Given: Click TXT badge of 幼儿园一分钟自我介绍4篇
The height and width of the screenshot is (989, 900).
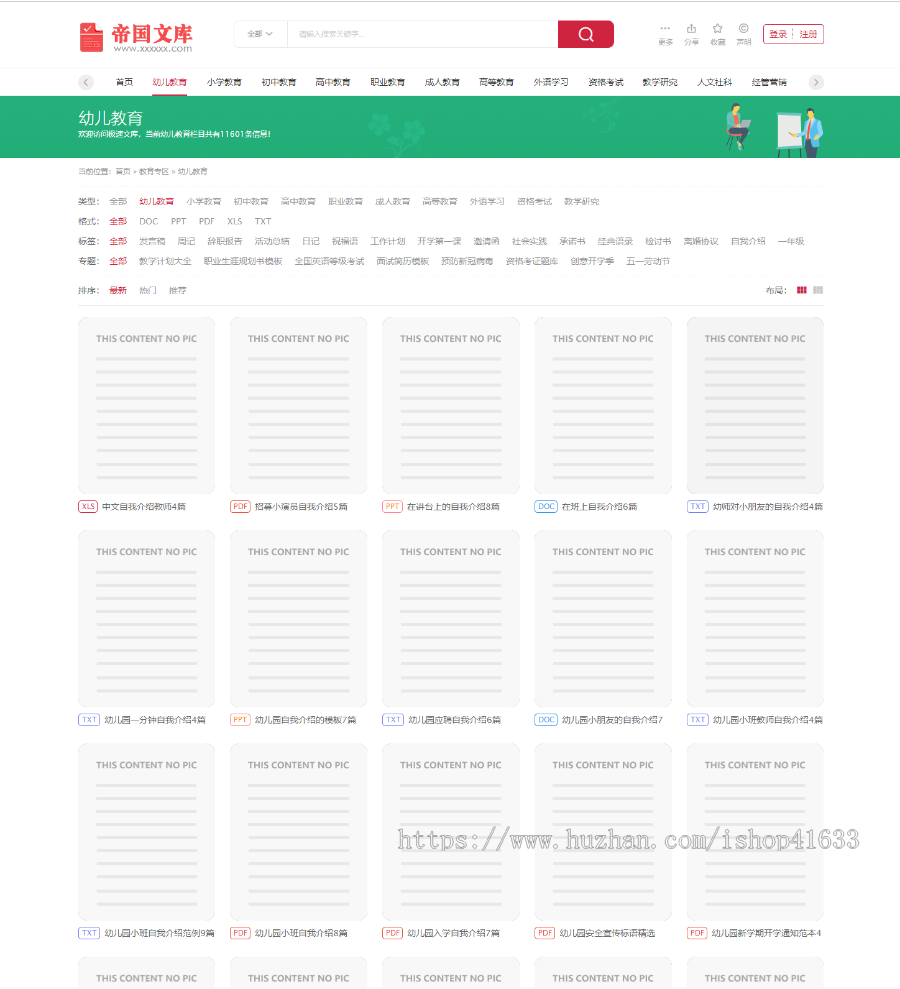Looking at the screenshot, I should [89, 720].
